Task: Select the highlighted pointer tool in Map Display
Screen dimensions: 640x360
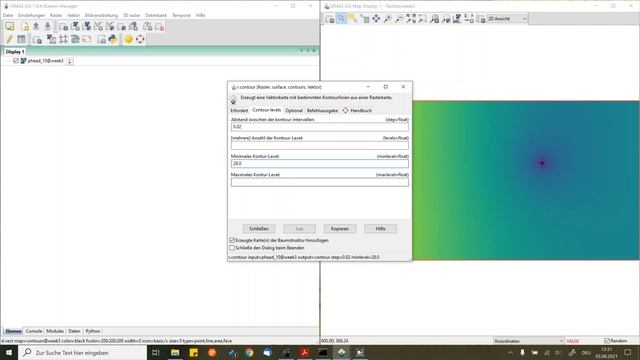Action: [341, 19]
